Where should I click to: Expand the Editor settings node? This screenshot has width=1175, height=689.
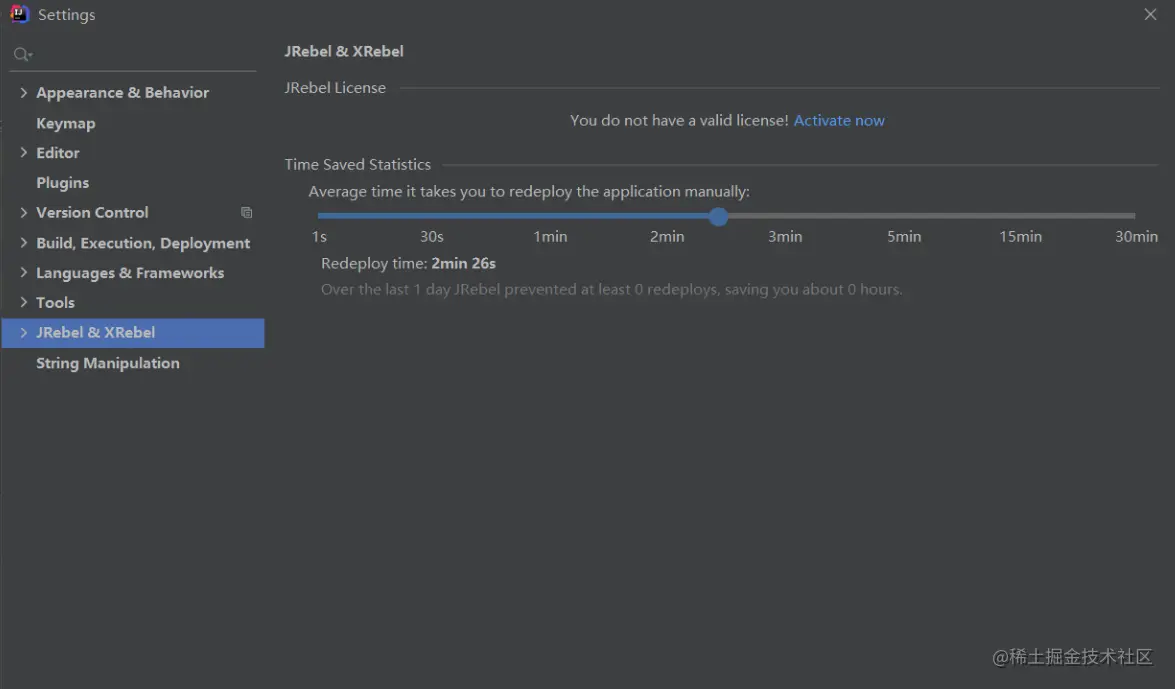(23, 152)
